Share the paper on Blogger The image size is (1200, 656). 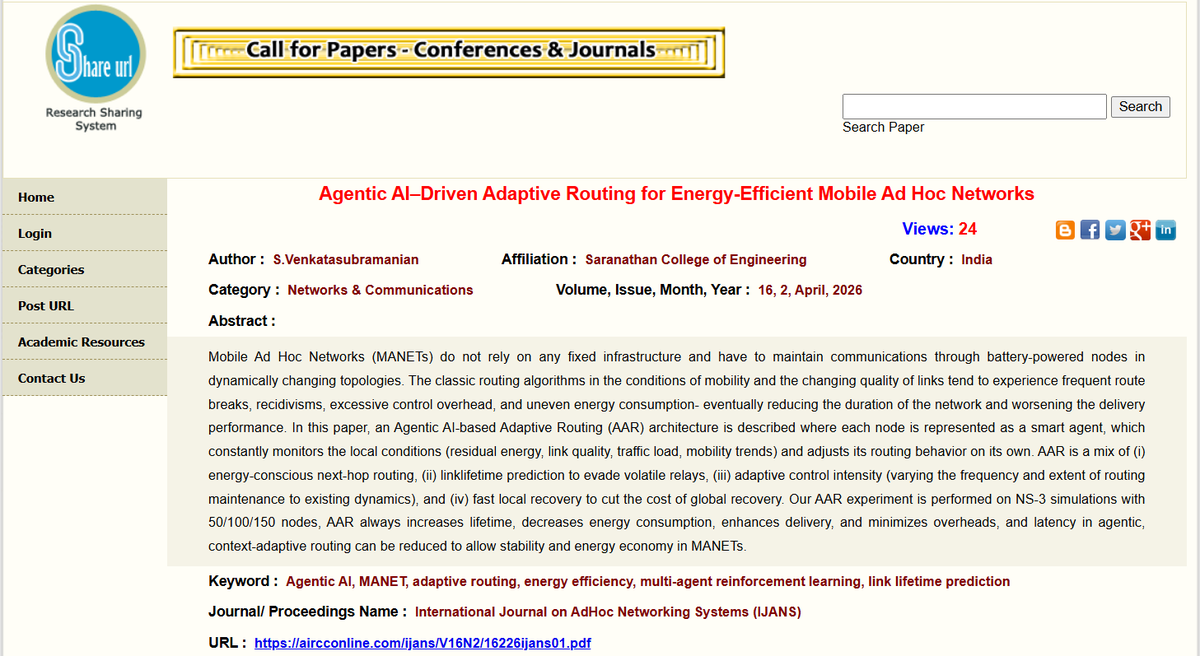tap(1066, 230)
